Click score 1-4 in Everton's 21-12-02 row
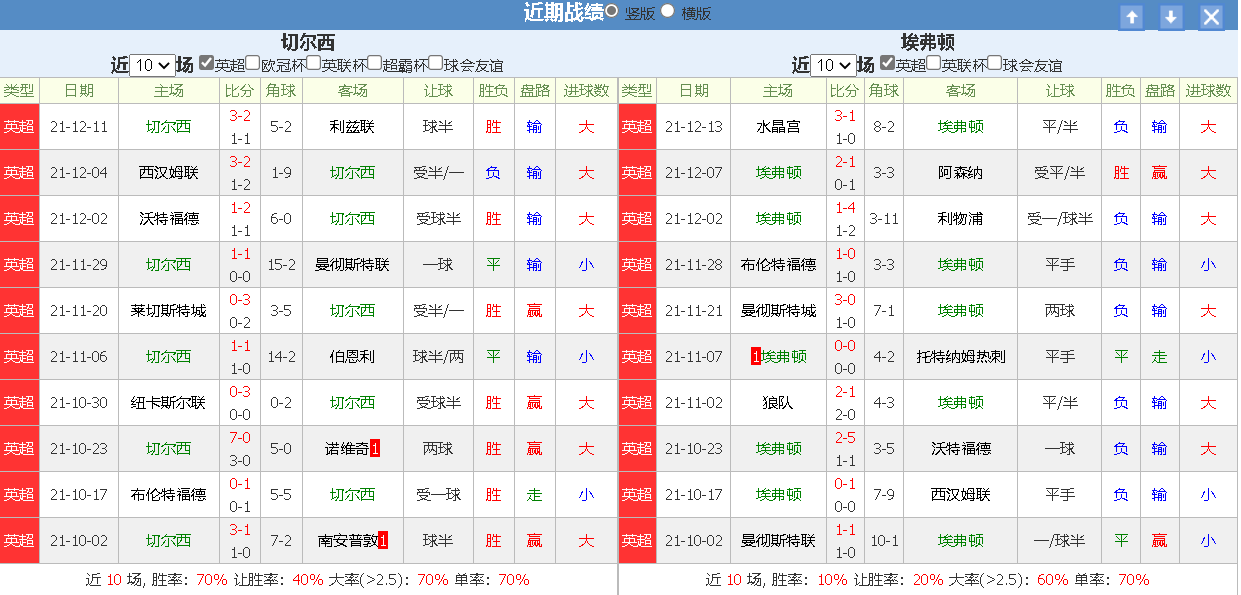Viewport: 1241px width, 595px height. [845, 208]
